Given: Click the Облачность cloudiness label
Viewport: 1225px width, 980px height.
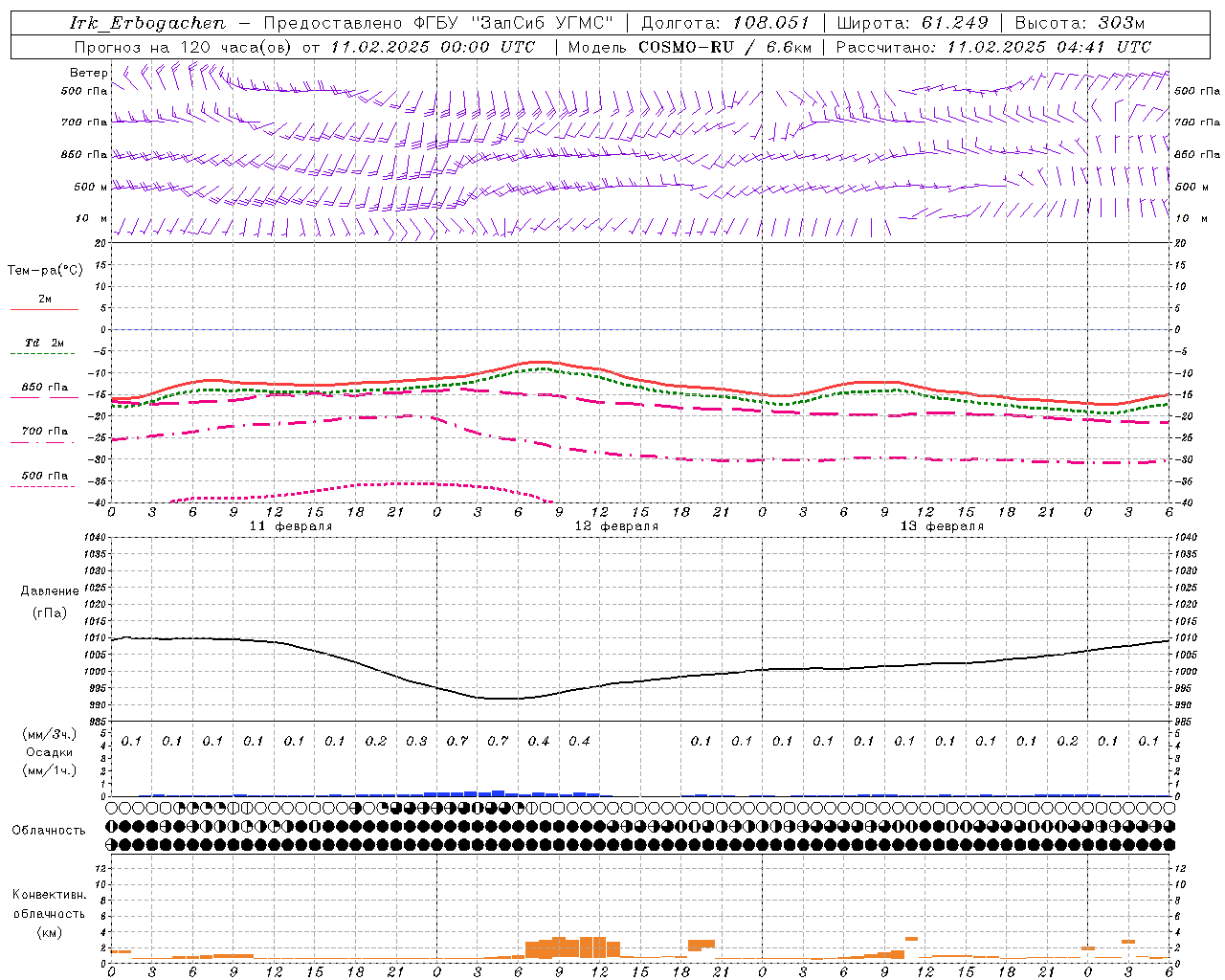Looking at the screenshot, I should coord(49,830).
